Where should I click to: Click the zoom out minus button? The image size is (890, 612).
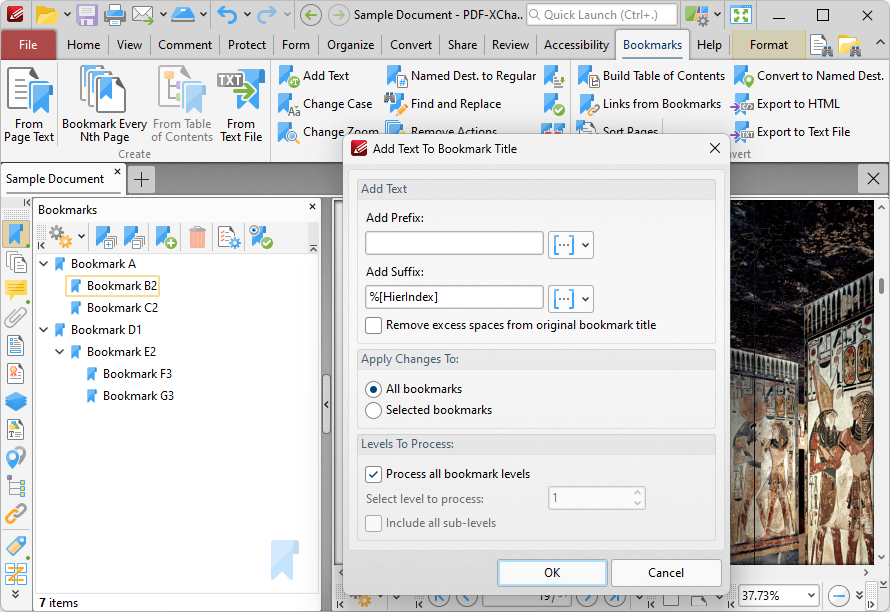coord(838,596)
